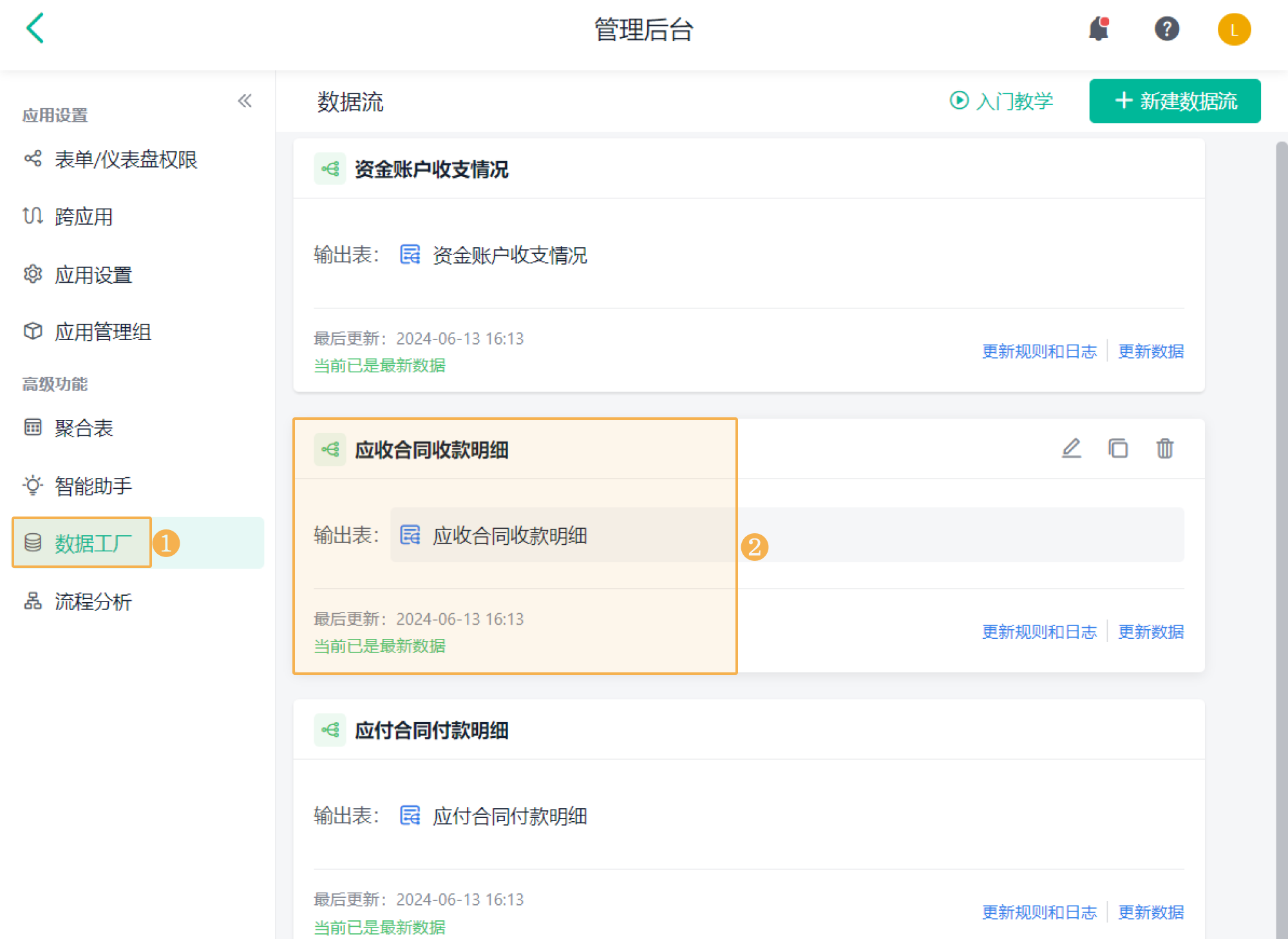Click the 入门教学 play icon
This screenshot has height=939, width=1288.
click(x=959, y=100)
